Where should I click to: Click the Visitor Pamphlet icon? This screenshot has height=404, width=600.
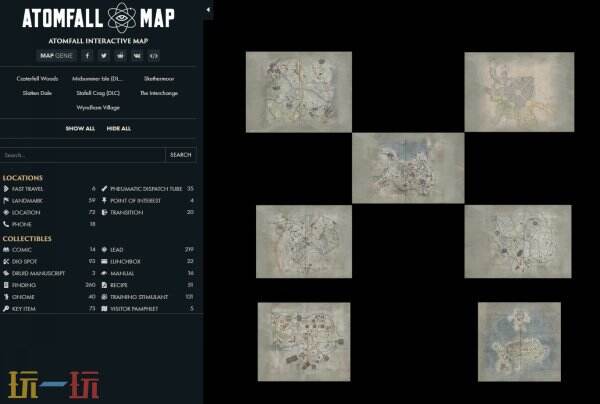click(104, 309)
